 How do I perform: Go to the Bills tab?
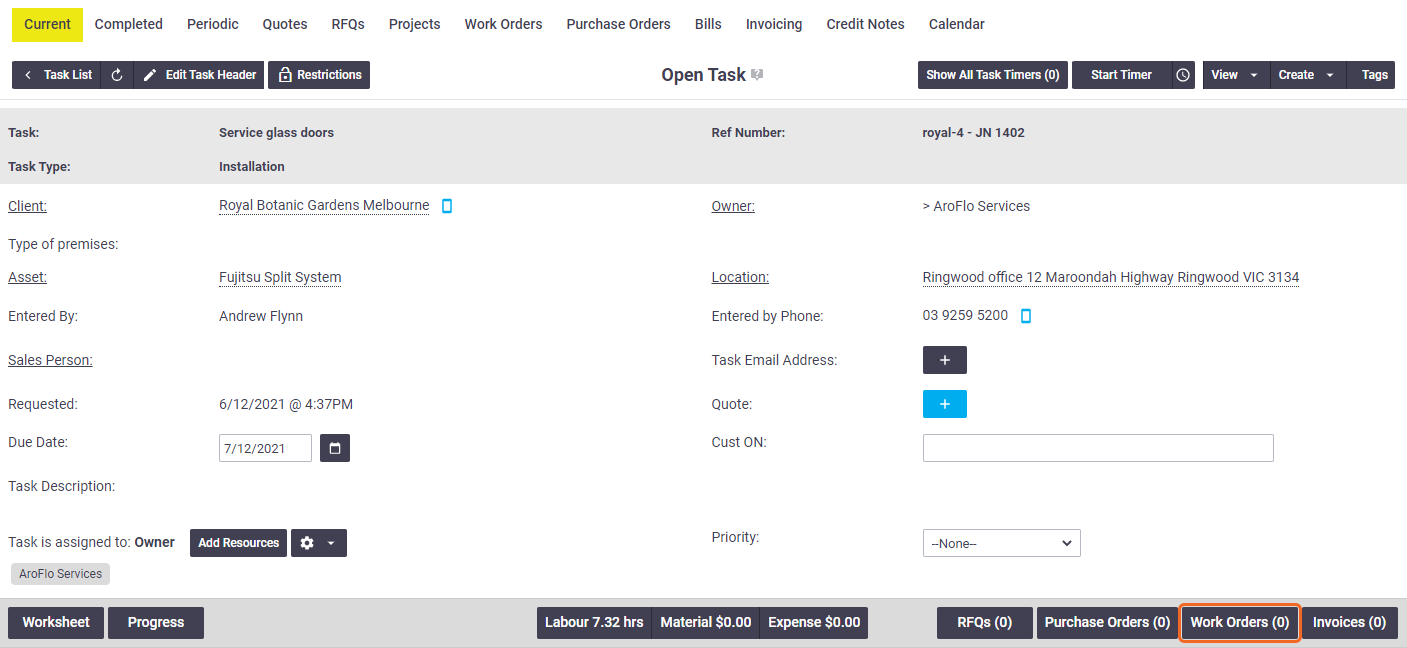pyautogui.click(x=708, y=24)
